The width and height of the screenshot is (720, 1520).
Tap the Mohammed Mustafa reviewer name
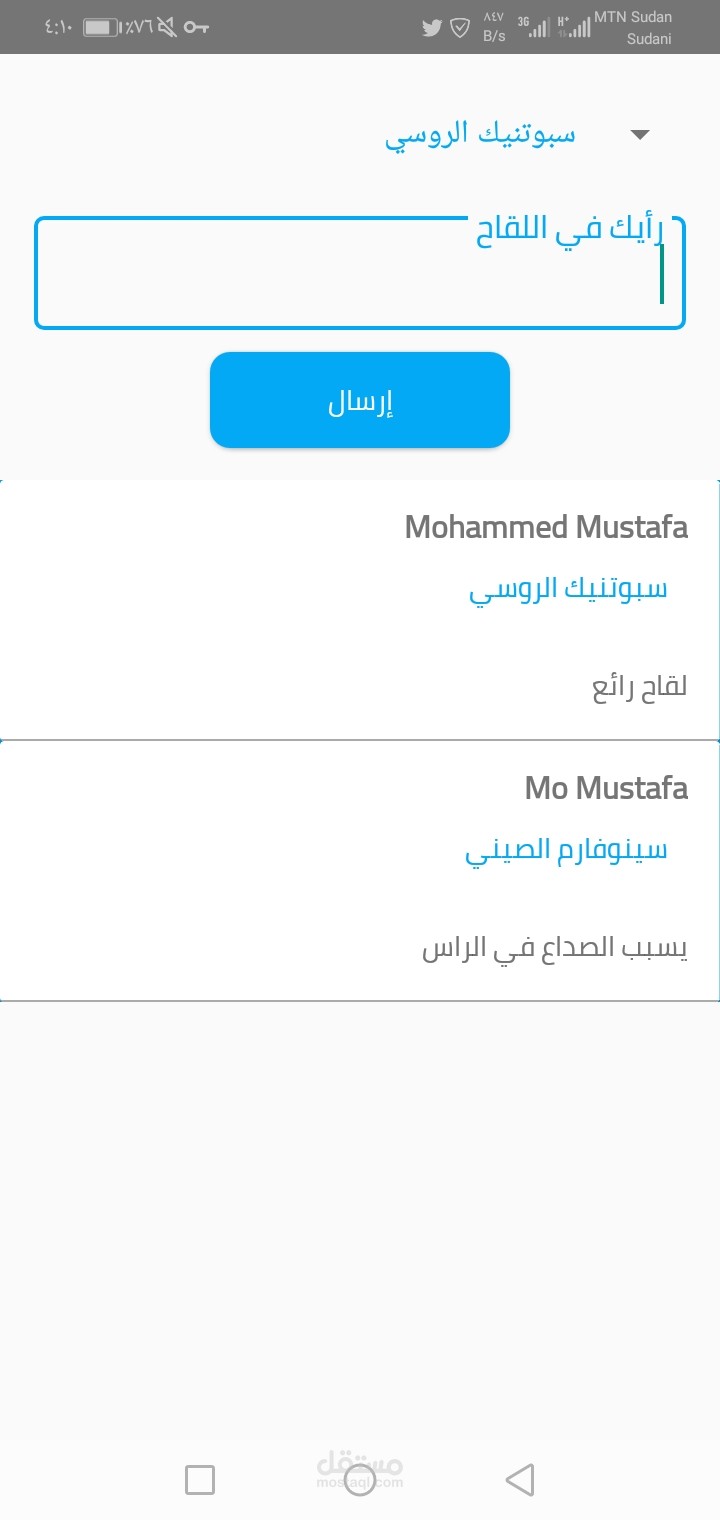[x=546, y=527]
